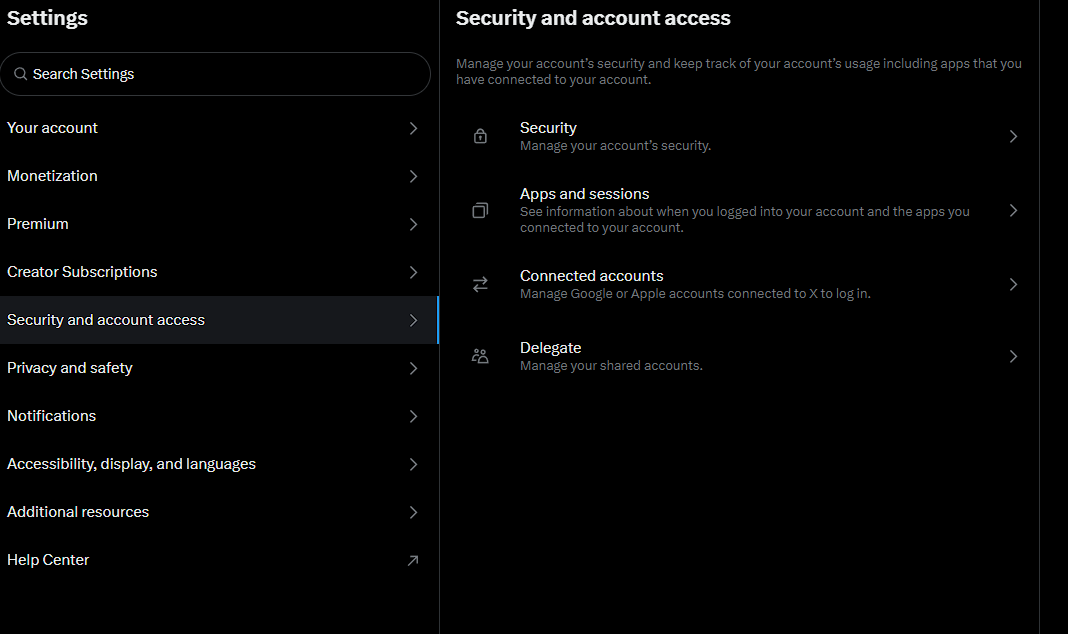Click the chevron next to Notifications
Image resolution: width=1068 pixels, height=634 pixels.
[x=413, y=416]
